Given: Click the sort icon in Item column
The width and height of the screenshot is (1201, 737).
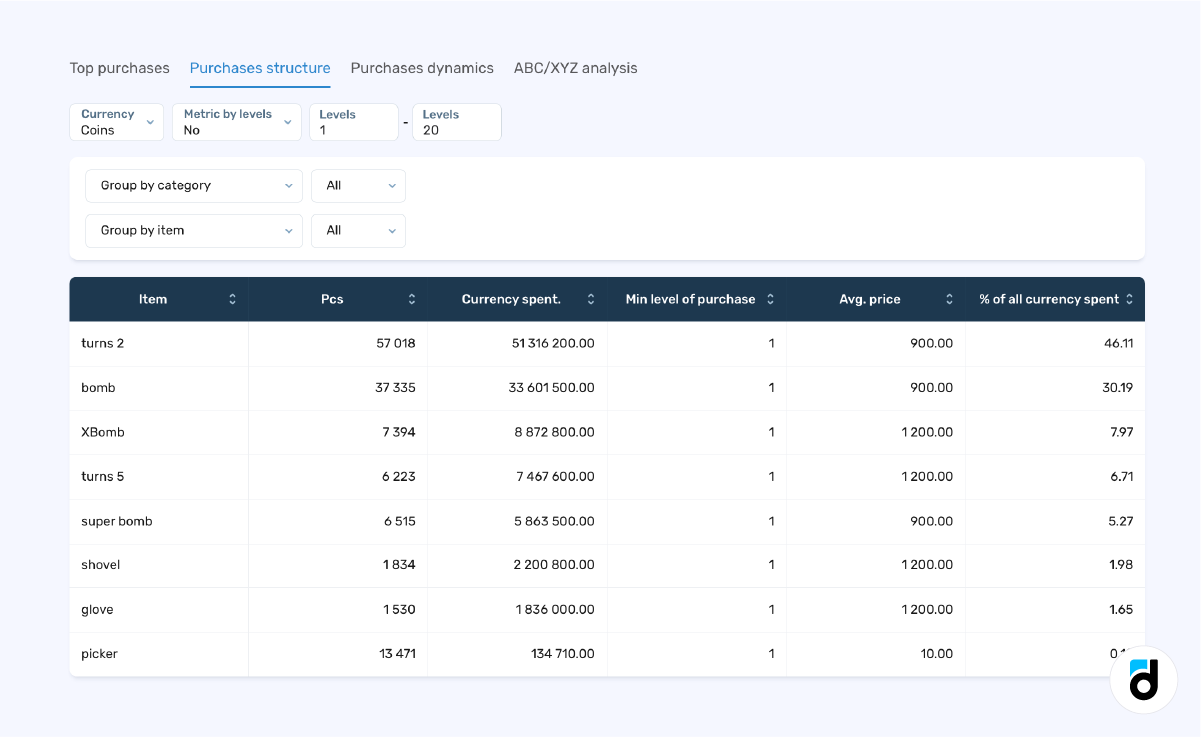Looking at the screenshot, I should click(232, 299).
